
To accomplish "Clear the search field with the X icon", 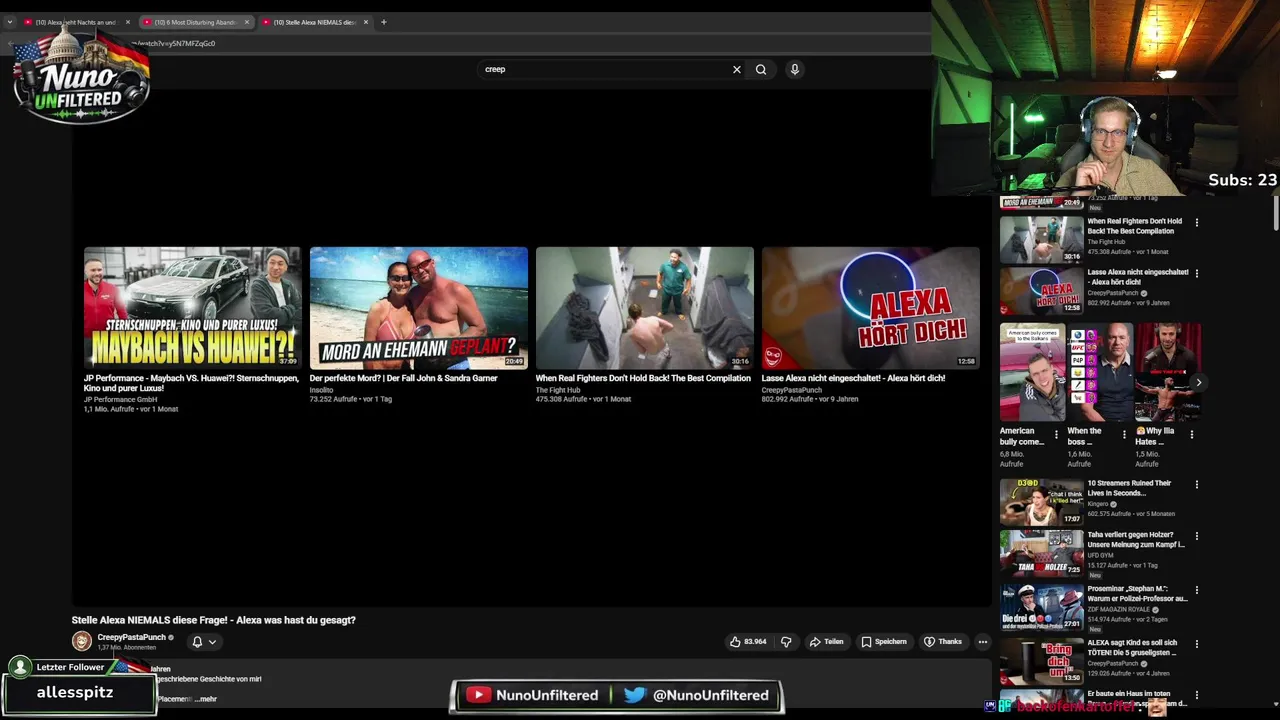I will (x=737, y=69).
